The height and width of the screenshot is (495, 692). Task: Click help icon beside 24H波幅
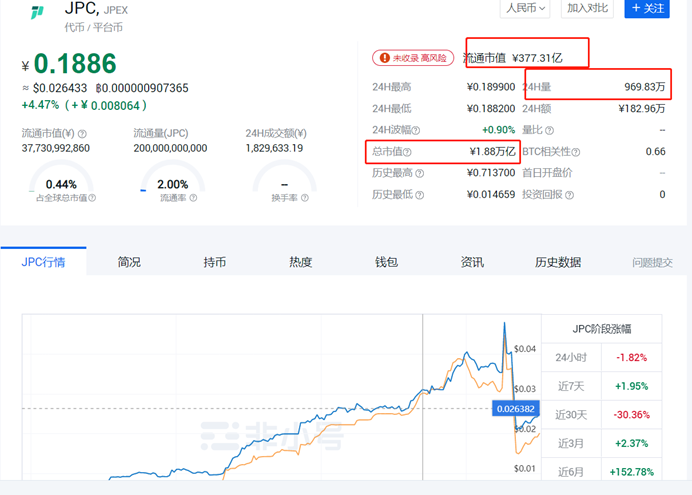tap(416, 131)
